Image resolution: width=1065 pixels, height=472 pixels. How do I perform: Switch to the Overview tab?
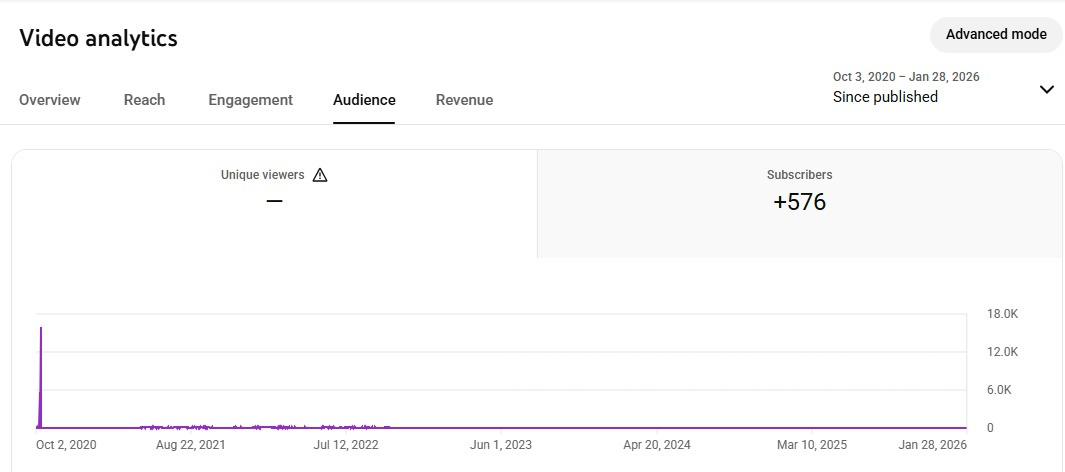click(50, 100)
